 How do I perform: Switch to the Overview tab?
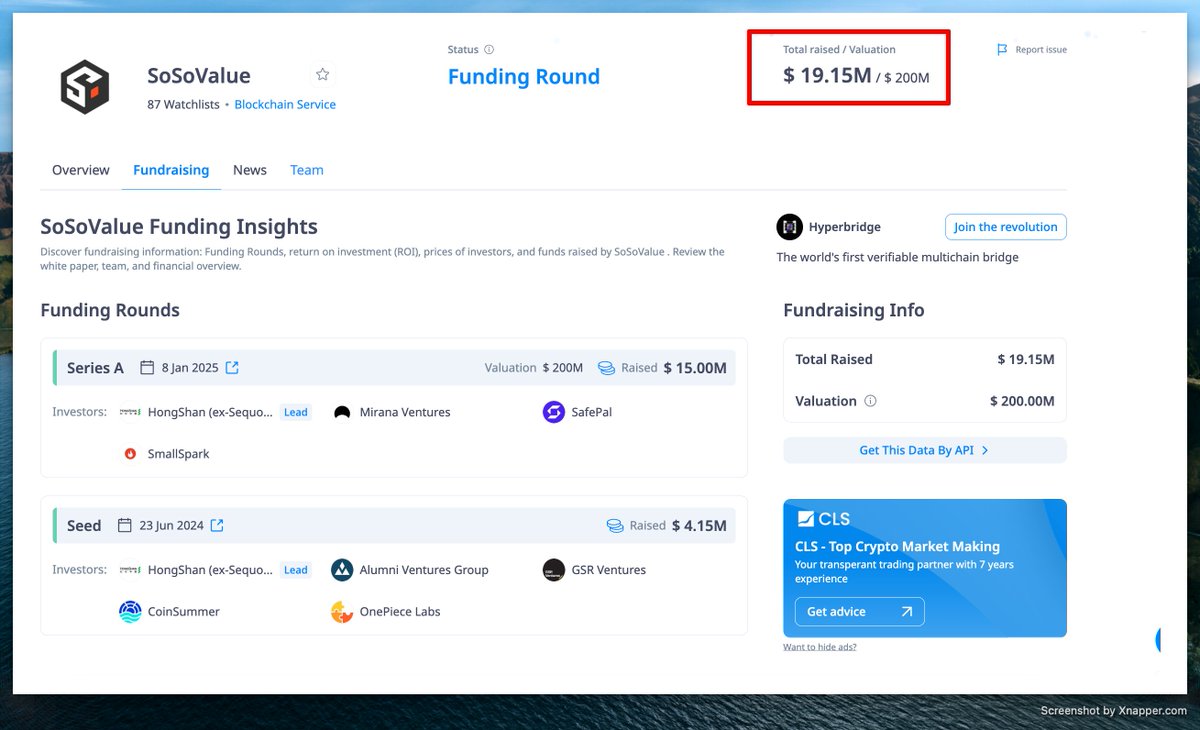(80, 170)
